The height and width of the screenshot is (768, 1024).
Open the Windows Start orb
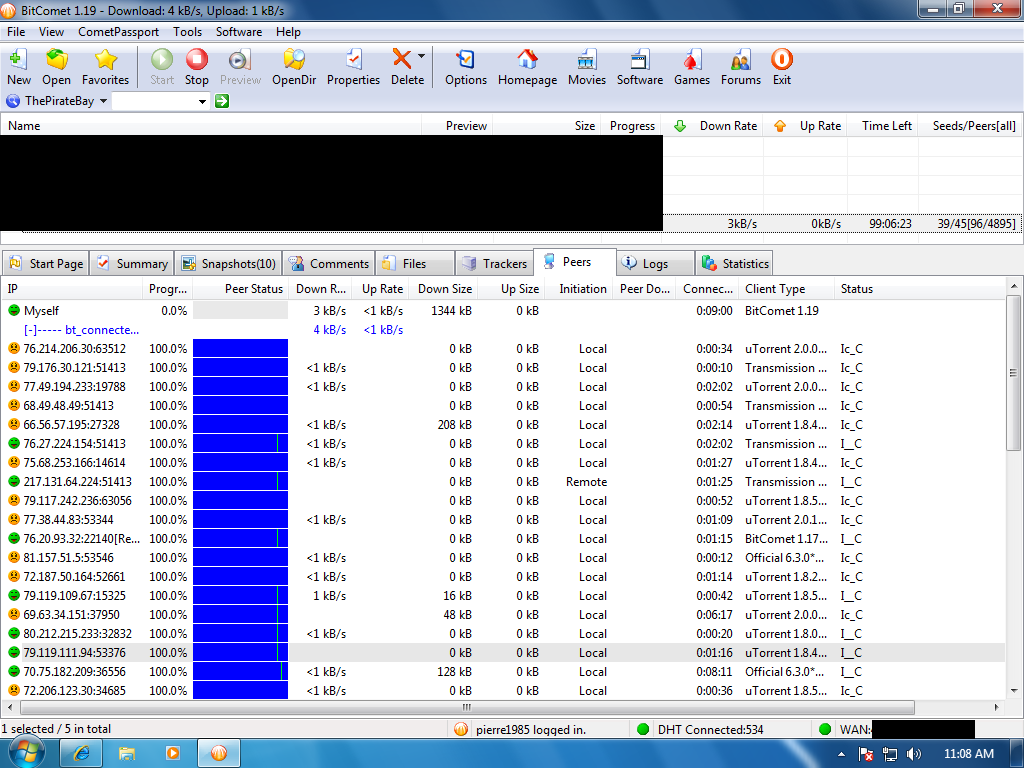click(x=26, y=753)
